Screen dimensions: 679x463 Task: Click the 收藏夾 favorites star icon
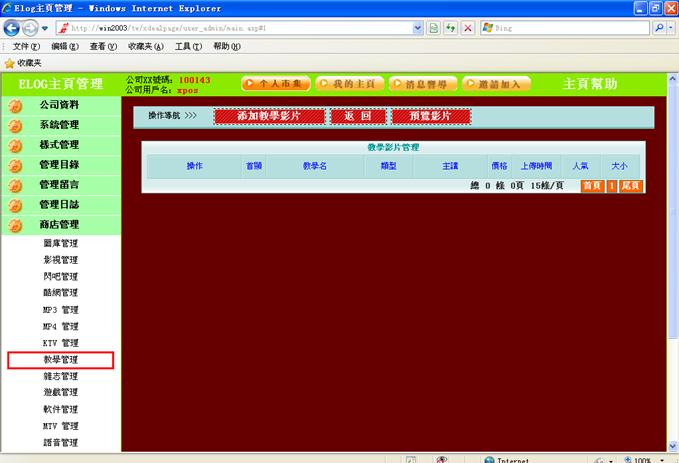(x=10, y=62)
